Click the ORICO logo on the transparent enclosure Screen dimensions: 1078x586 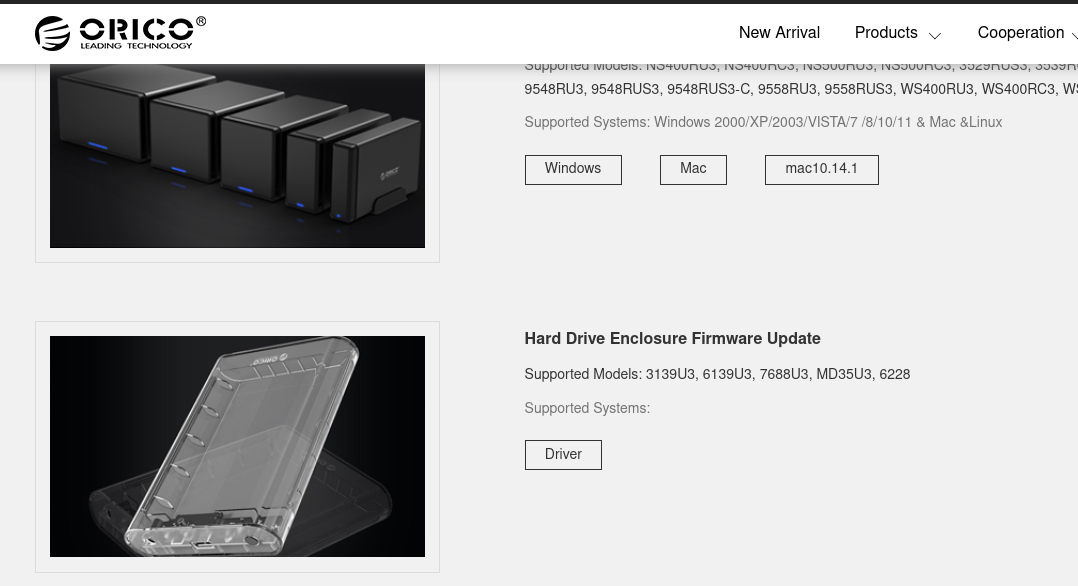tap(269, 359)
